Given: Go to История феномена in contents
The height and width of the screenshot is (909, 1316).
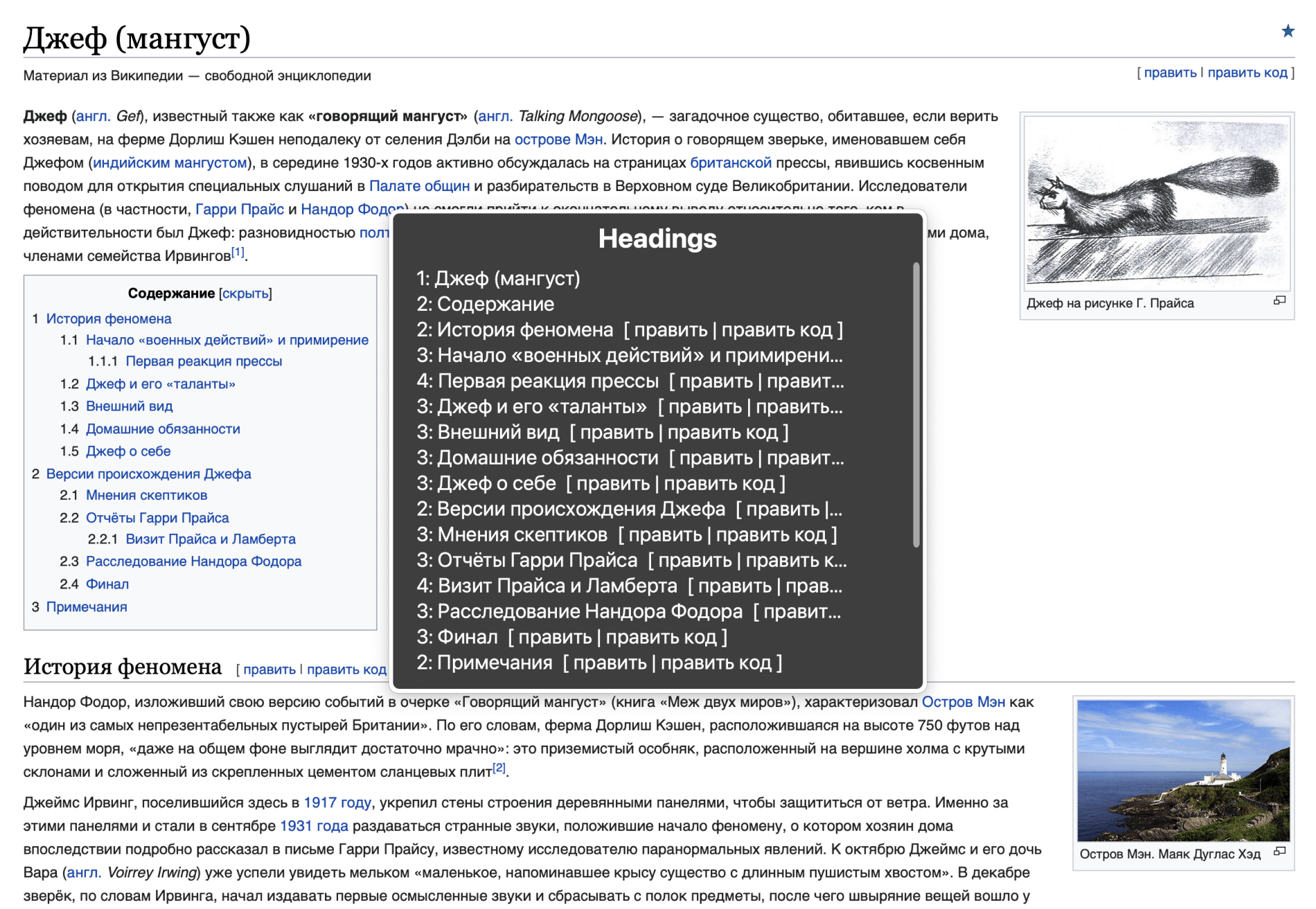Looking at the screenshot, I should [109, 319].
